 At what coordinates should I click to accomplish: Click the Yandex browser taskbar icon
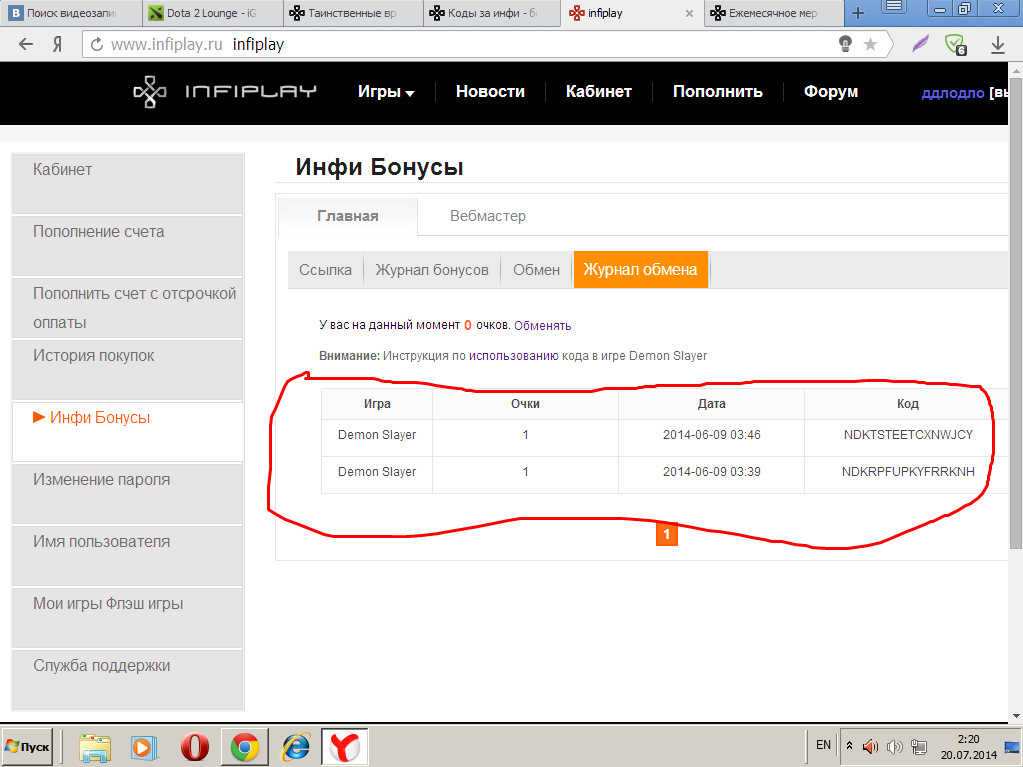pyautogui.click(x=344, y=747)
